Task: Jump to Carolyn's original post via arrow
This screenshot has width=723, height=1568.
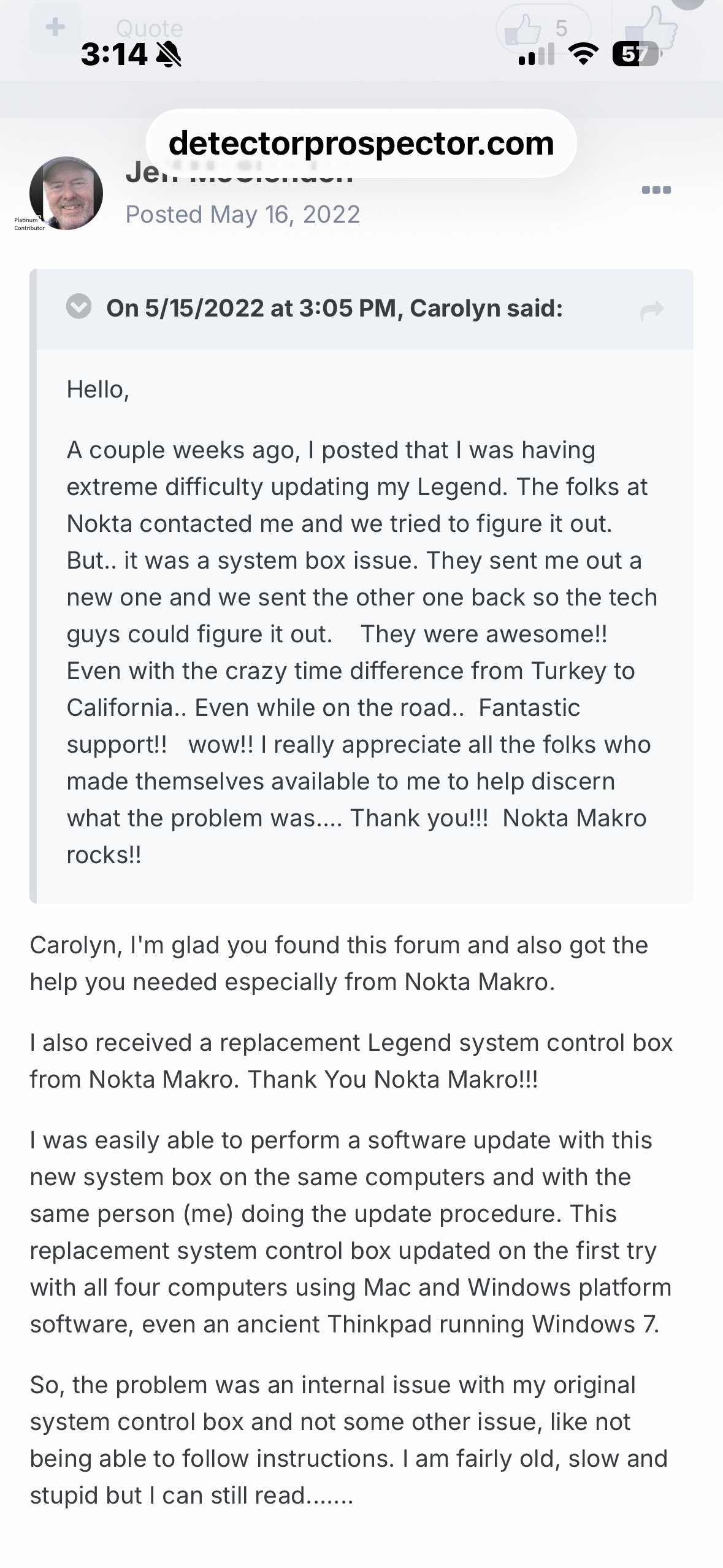Action: (652, 310)
